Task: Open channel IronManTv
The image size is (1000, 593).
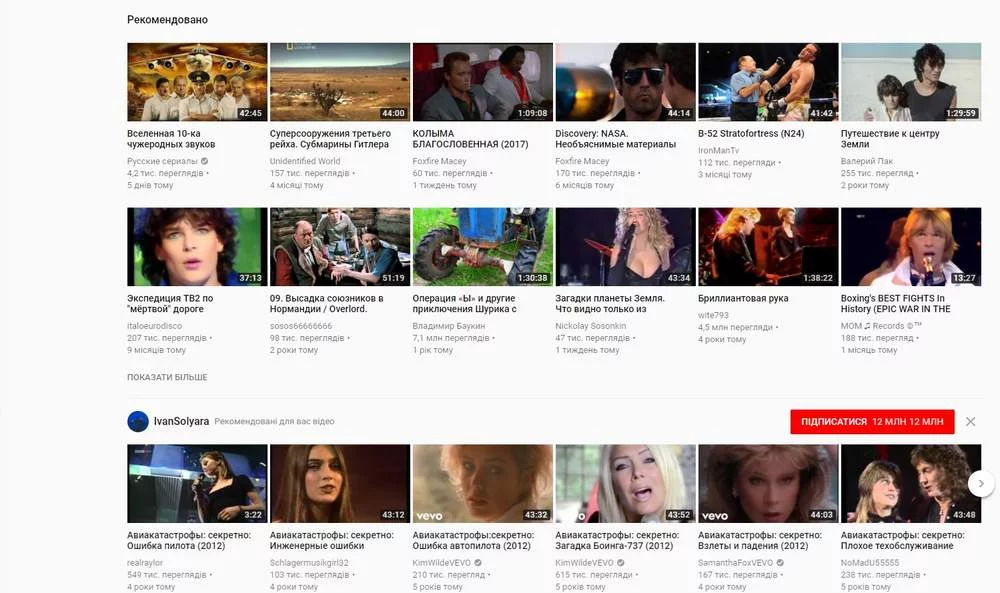Action: pyautogui.click(x=719, y=150)
